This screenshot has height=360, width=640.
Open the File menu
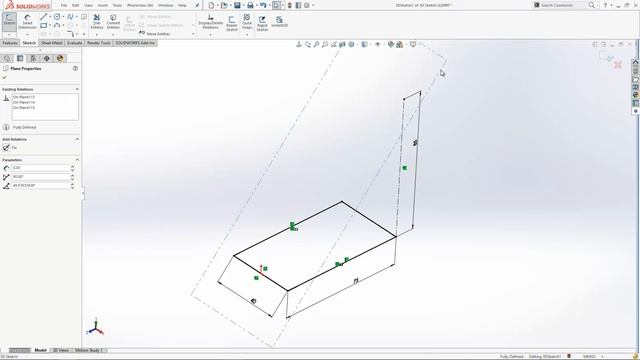point(64,5)
